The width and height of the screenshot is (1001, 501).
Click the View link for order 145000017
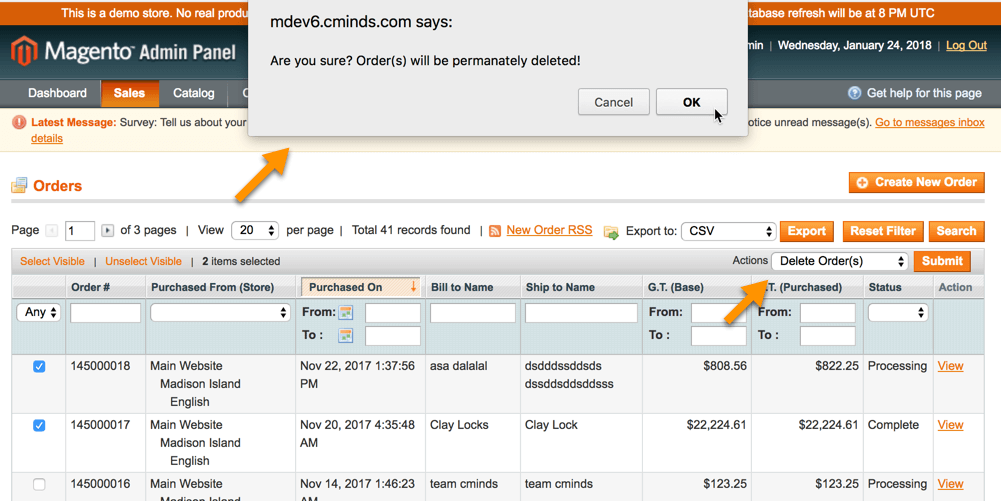950,425
